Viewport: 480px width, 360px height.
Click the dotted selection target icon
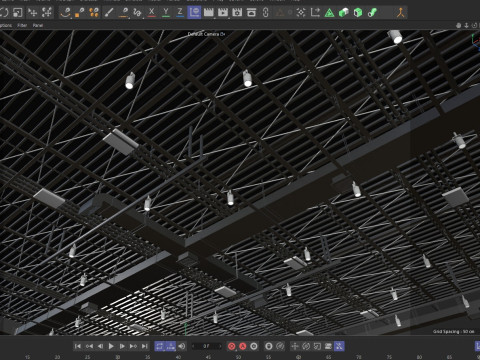[x=301, y=13]
